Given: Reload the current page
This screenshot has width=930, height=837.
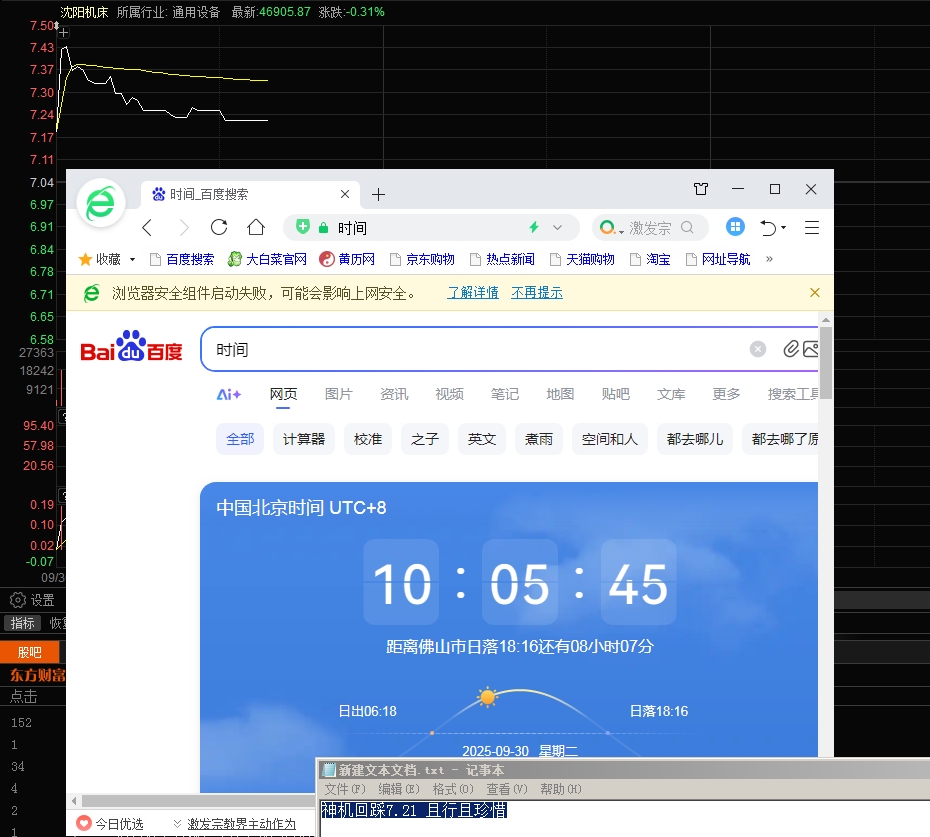Looking at the screenshot, I should click(x=219, y=227).
